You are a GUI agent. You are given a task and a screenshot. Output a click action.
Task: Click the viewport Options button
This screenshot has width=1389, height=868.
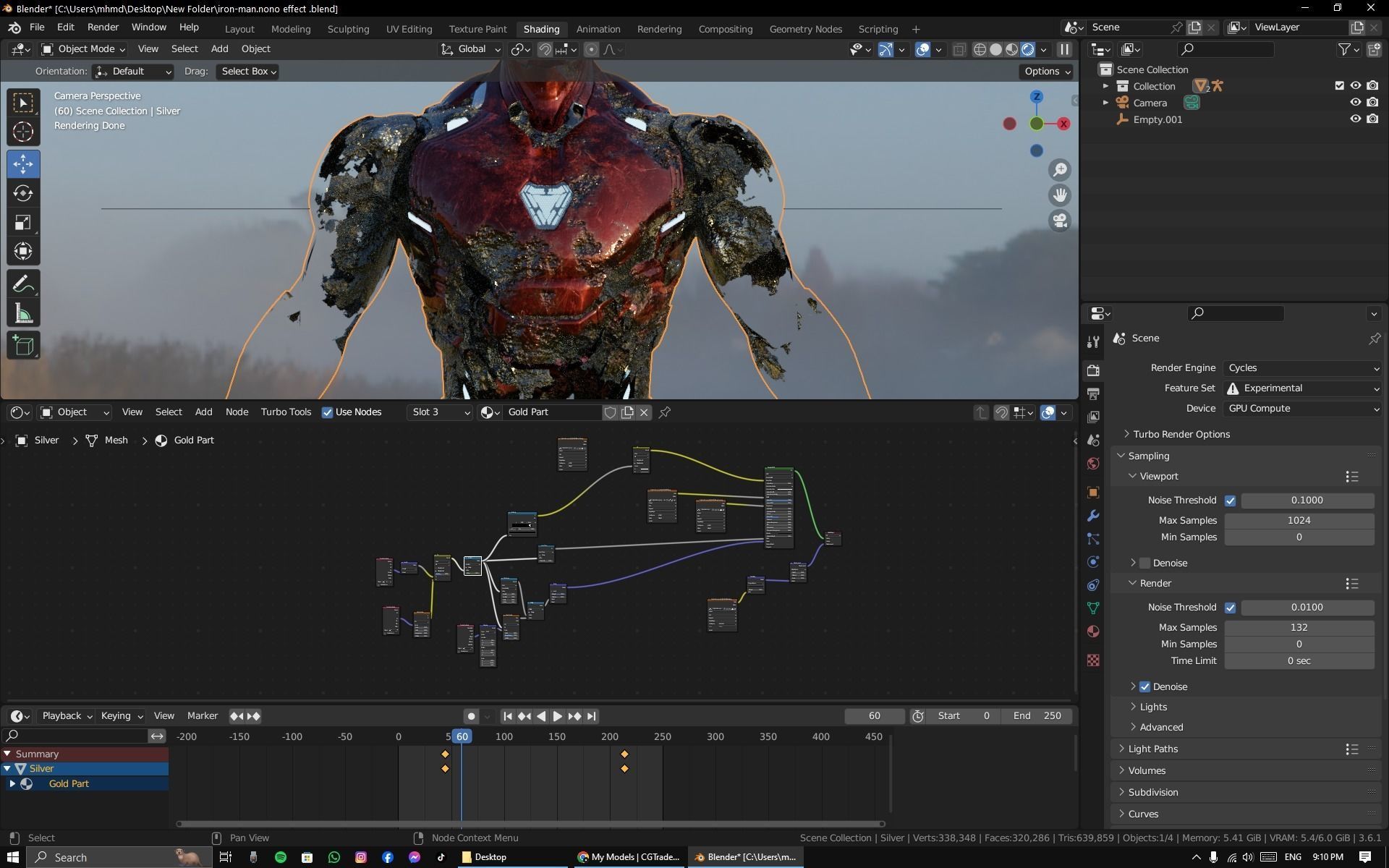click(1047, 72)
